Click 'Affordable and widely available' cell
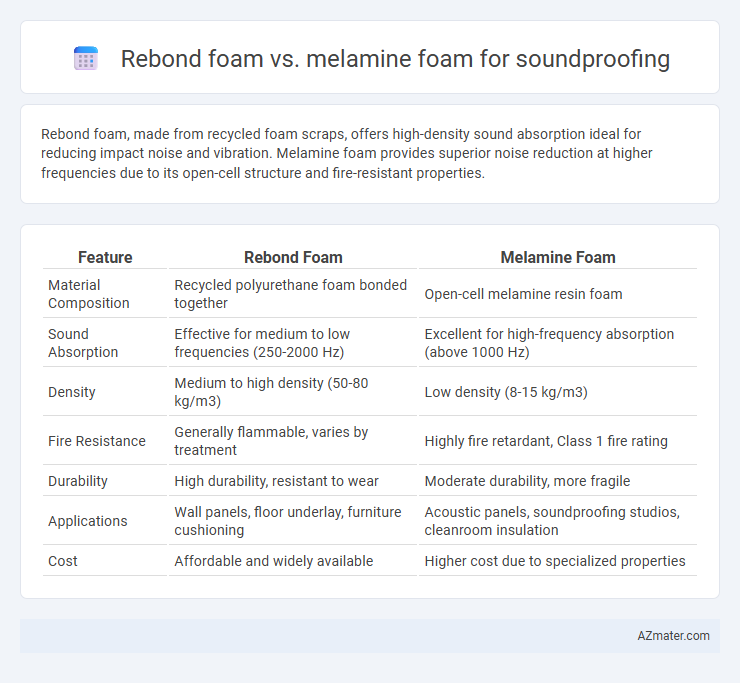 tap(273, 561)
